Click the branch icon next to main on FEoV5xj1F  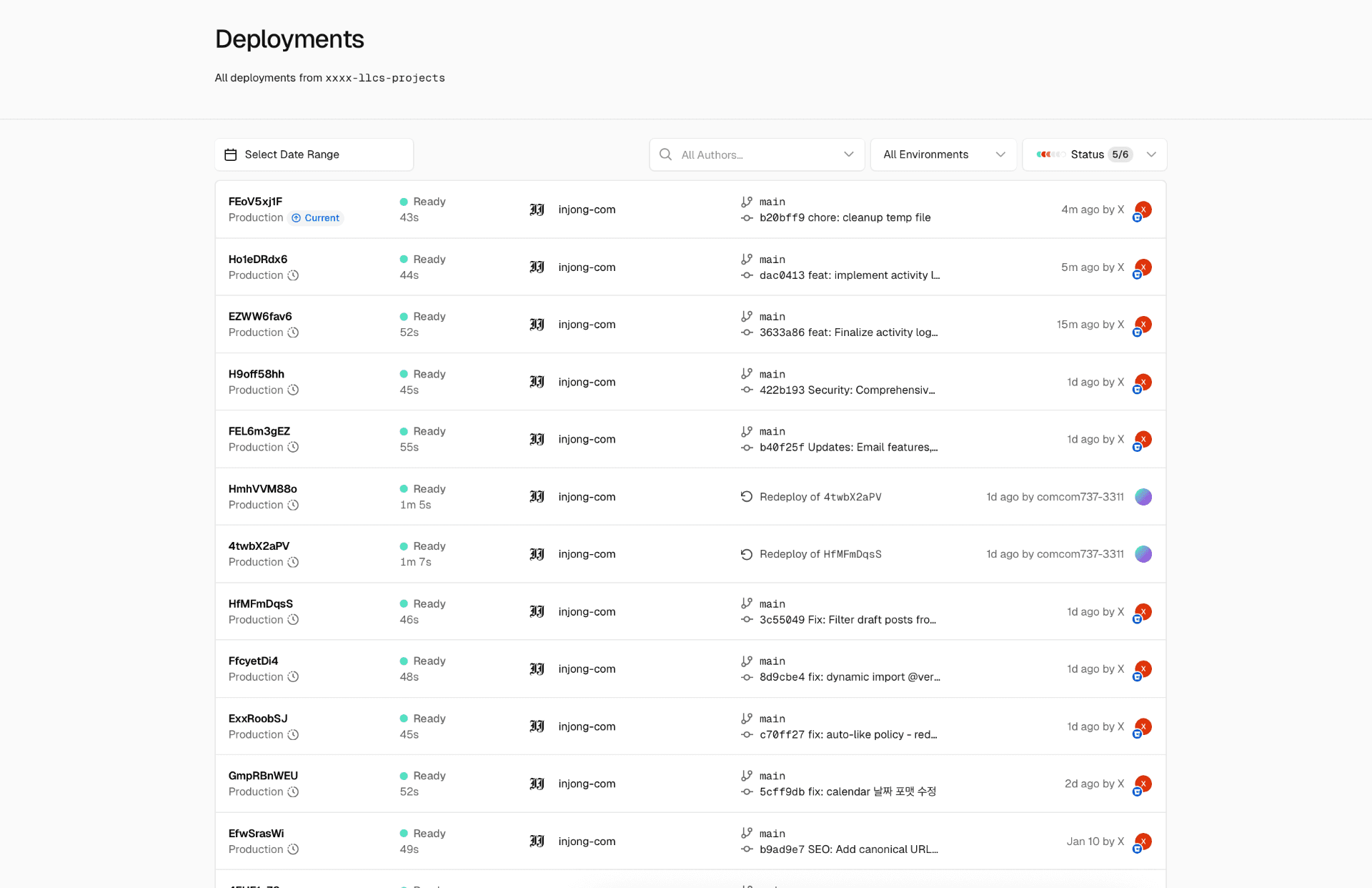[x=746, y=202]
